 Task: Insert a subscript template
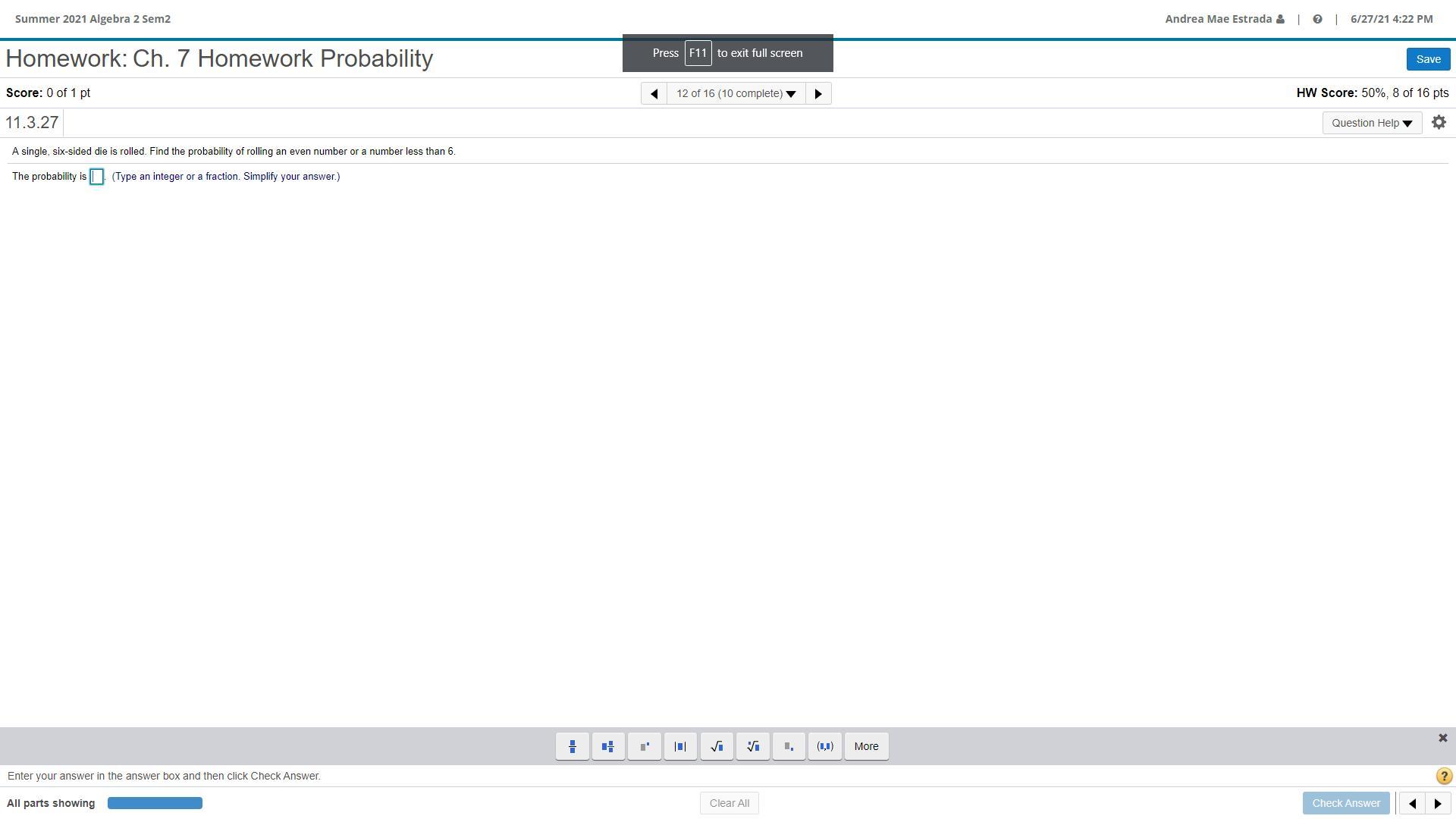[789, 746]
